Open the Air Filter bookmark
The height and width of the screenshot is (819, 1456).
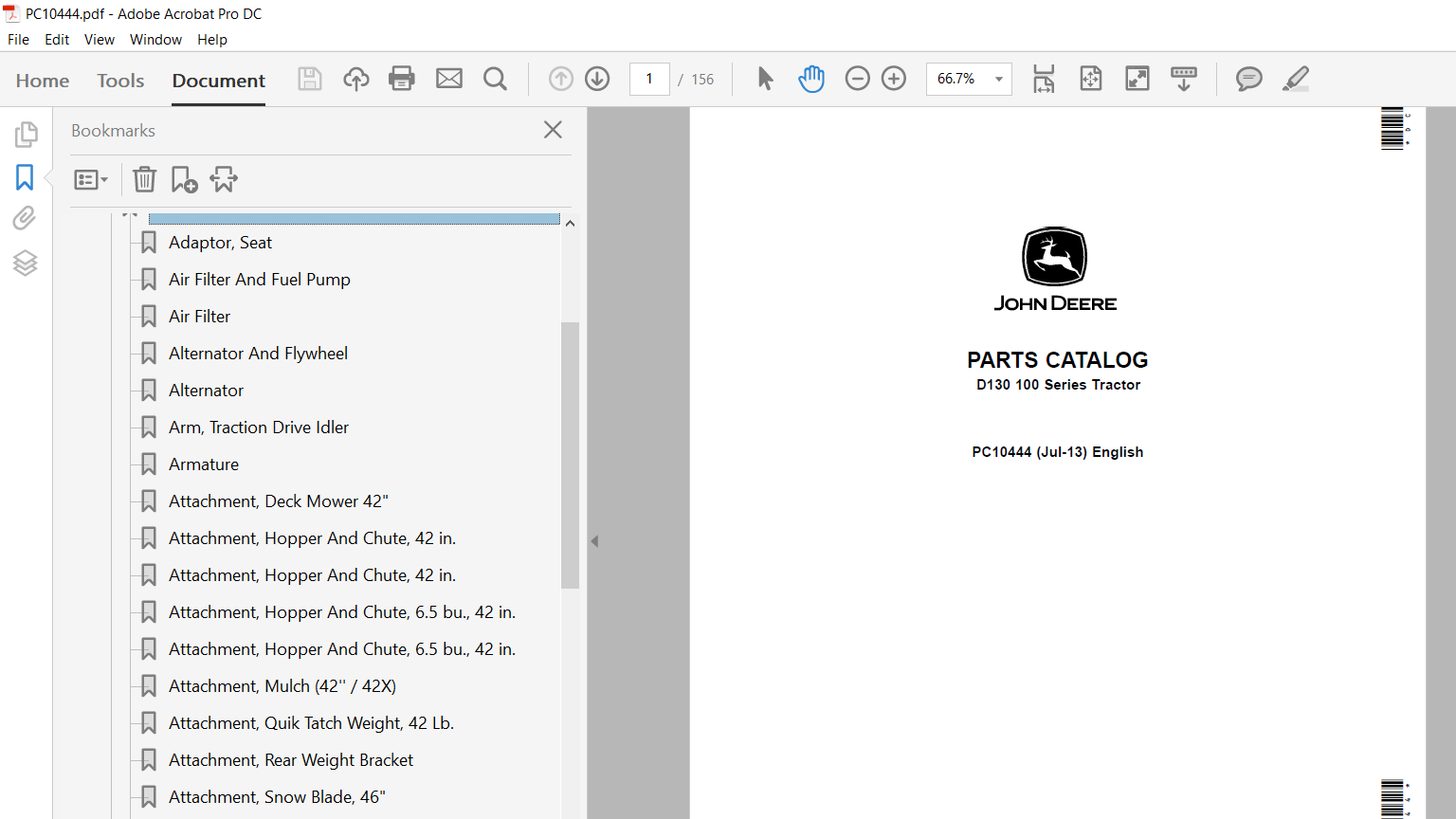pos(199,317)
